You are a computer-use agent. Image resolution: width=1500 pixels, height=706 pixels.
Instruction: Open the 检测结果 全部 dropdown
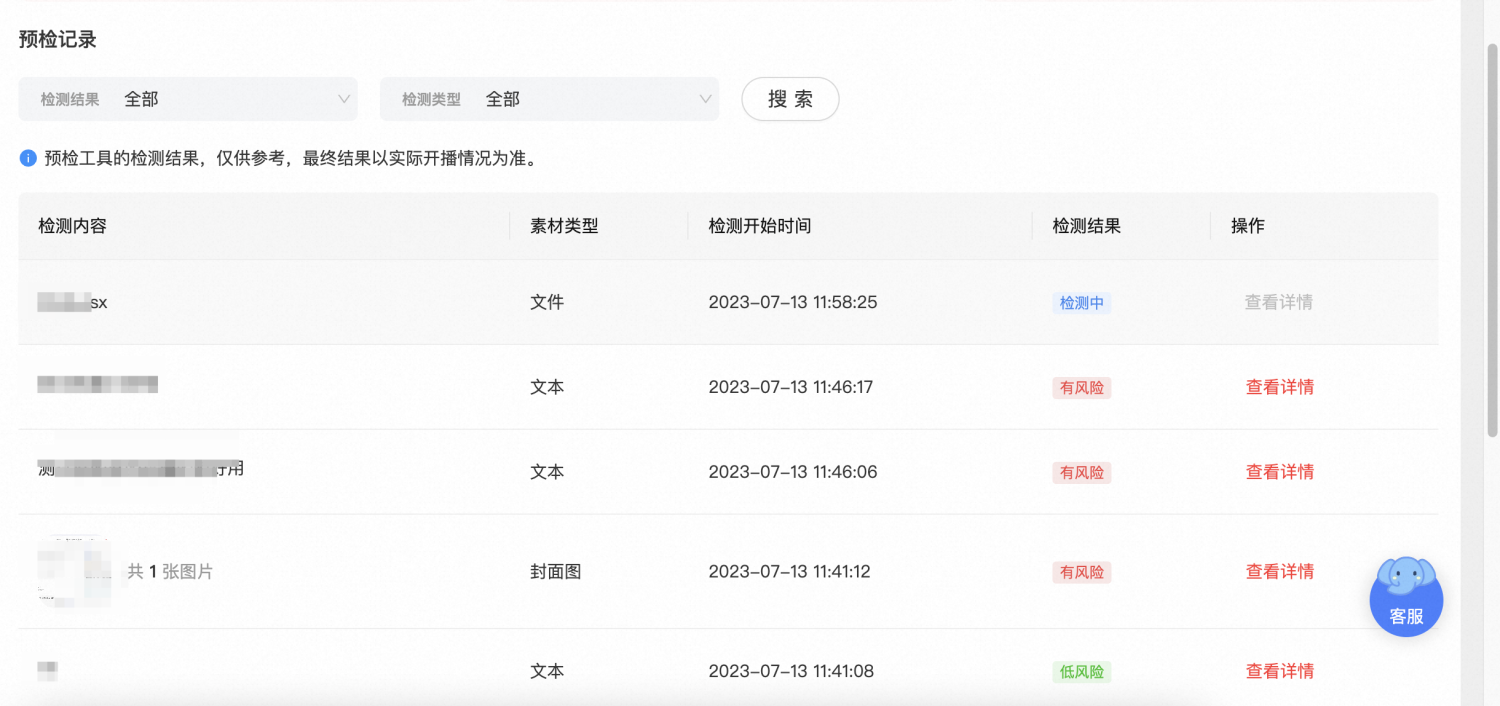coord(188,99)
